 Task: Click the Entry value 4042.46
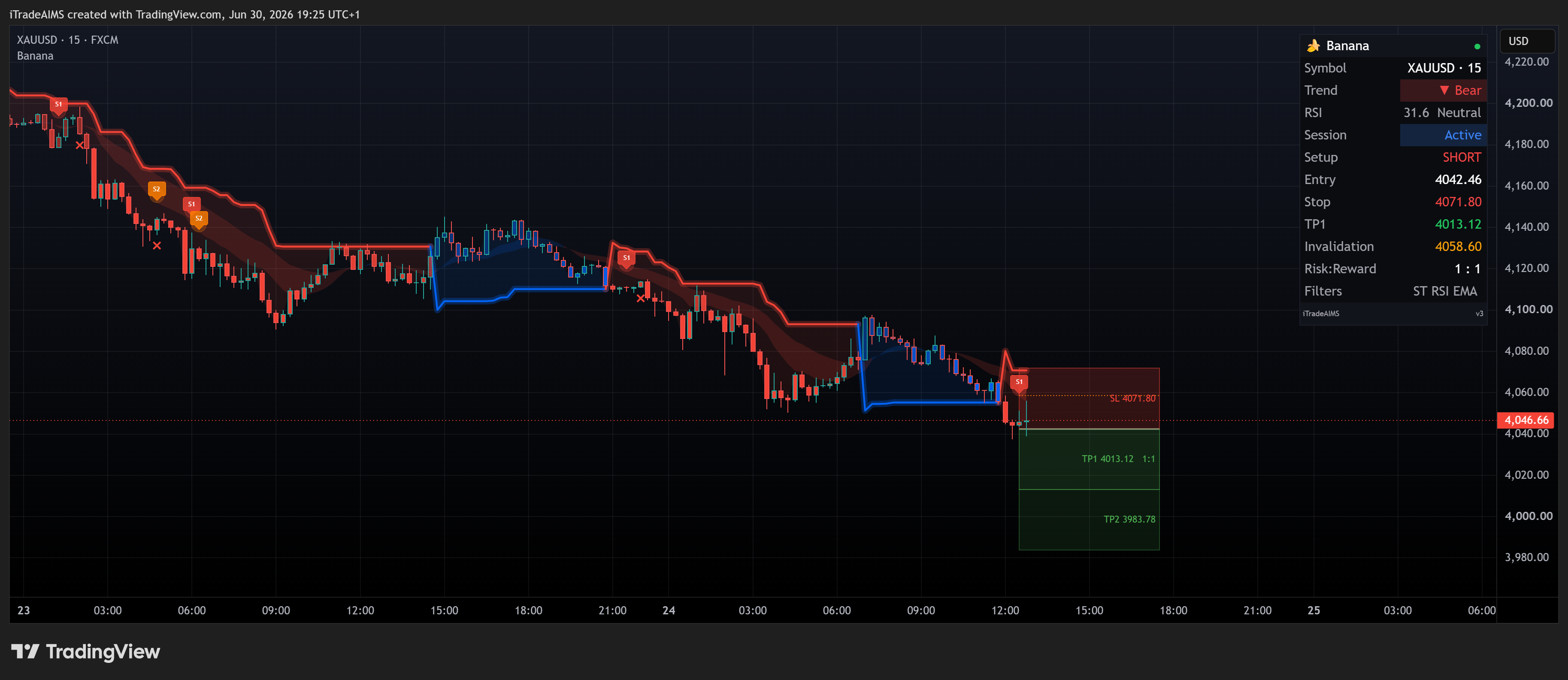point(1458,180)
